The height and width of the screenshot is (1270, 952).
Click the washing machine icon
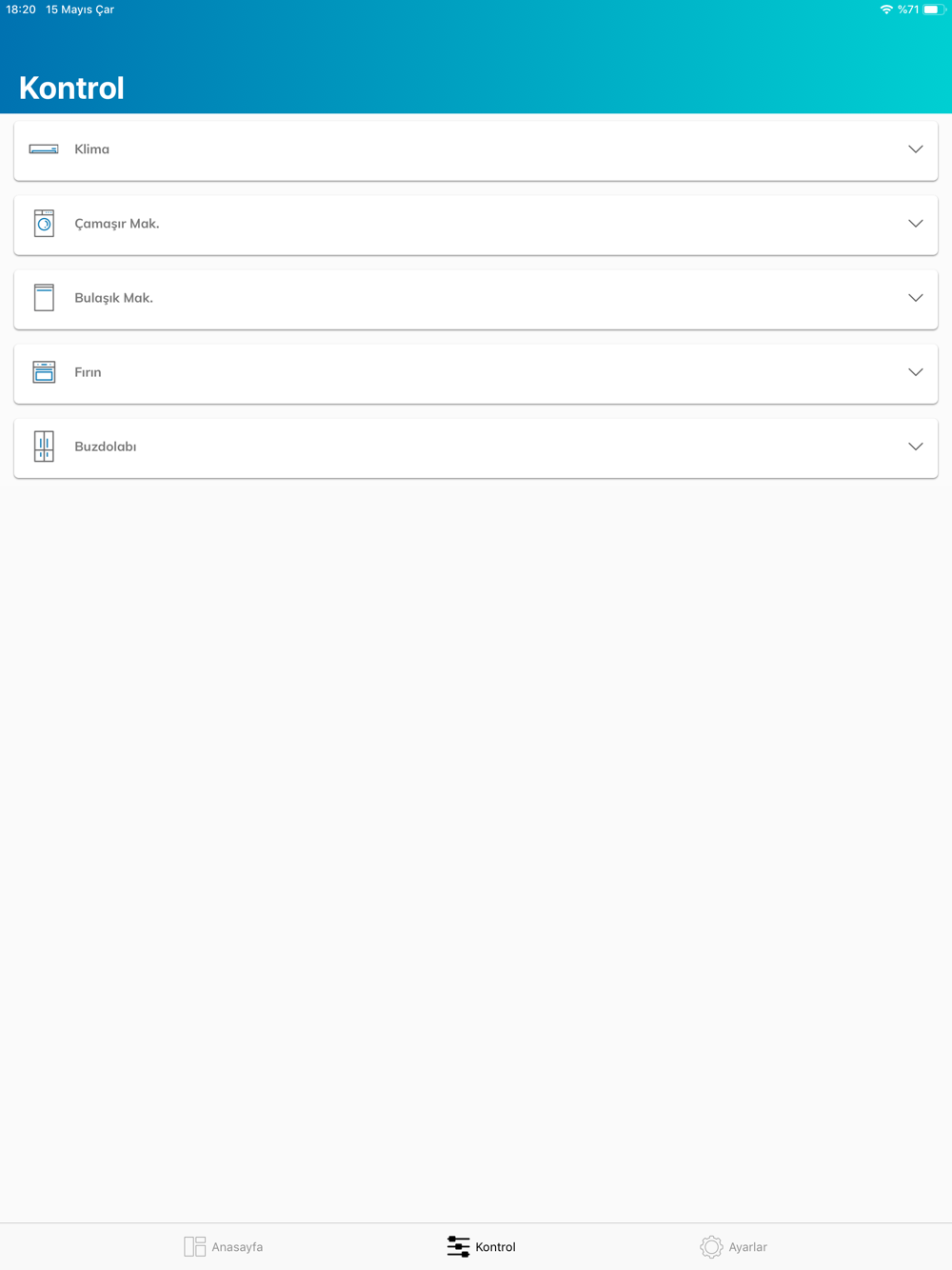(x=44, y=224)
